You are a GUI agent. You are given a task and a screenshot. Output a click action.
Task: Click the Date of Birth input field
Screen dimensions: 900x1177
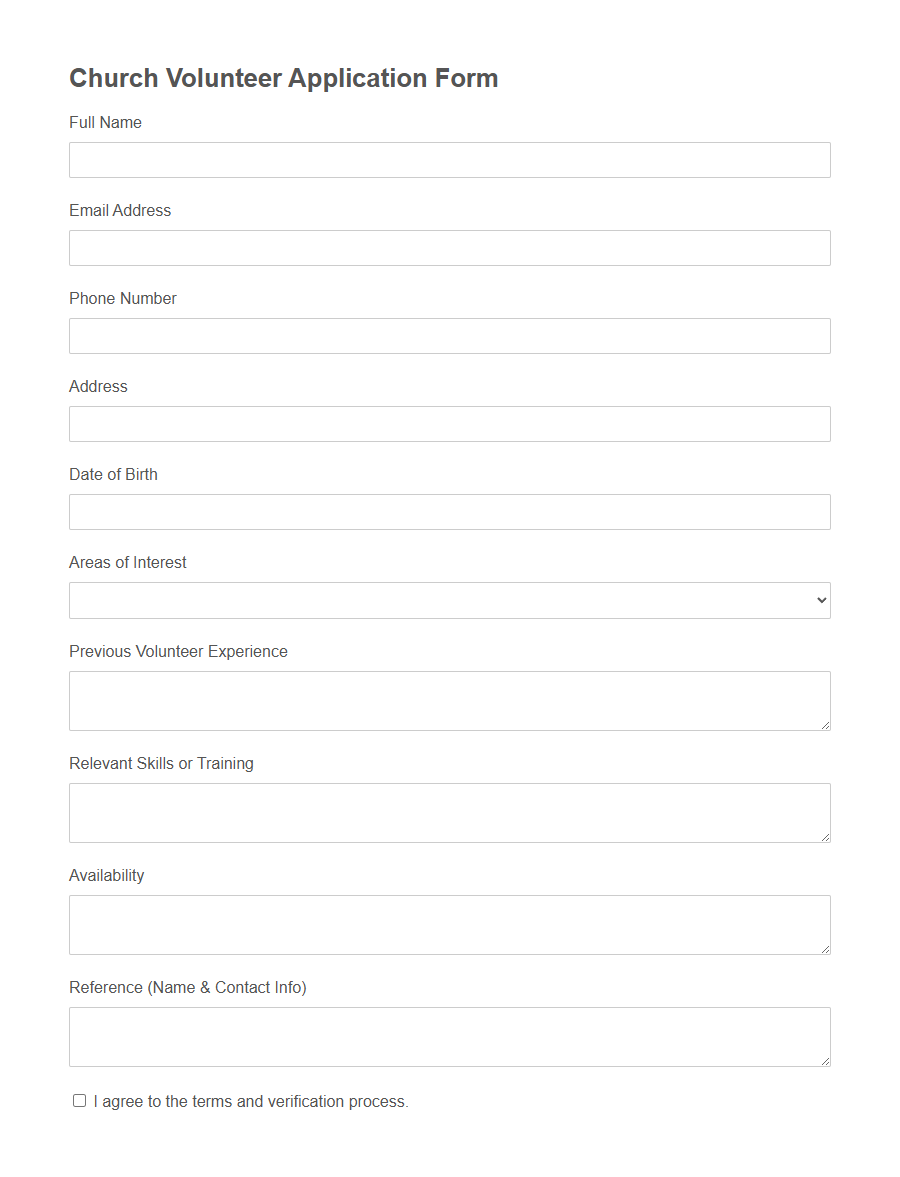click(x=449, y=511)
